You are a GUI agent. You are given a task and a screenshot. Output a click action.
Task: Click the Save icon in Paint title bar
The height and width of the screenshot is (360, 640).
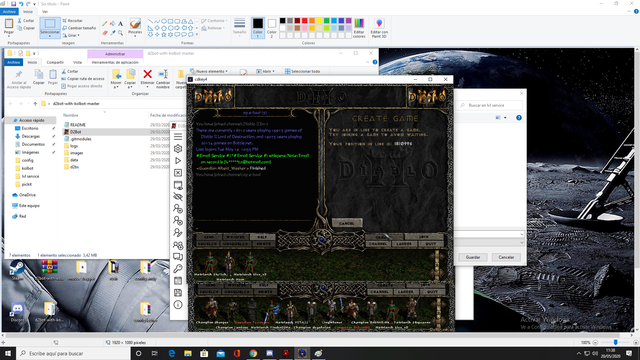pos(13,4)
